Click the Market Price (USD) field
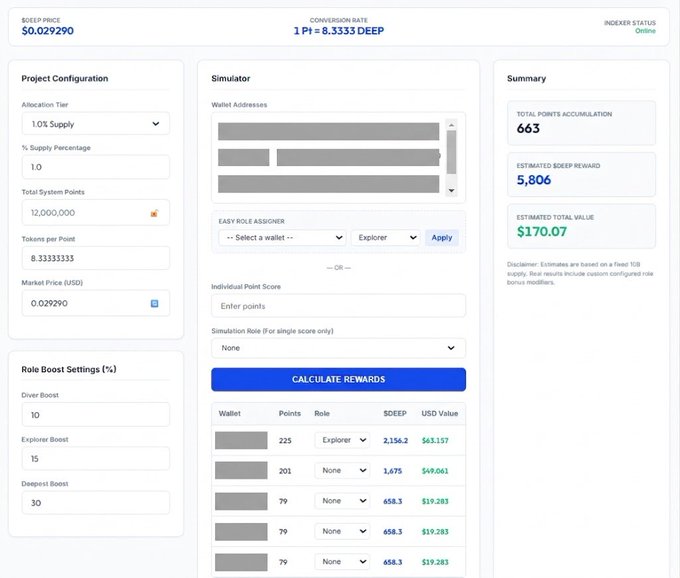This screenshot has height=578, width=680. pyautogui.click(x=95, y=304)
